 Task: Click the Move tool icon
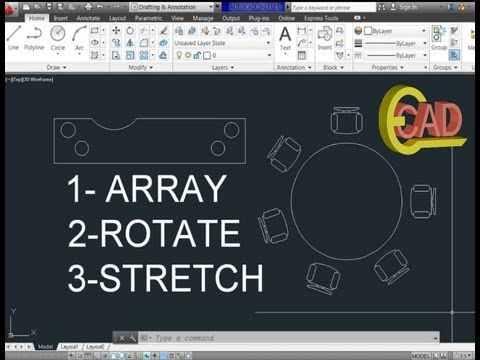pos(116,31)
